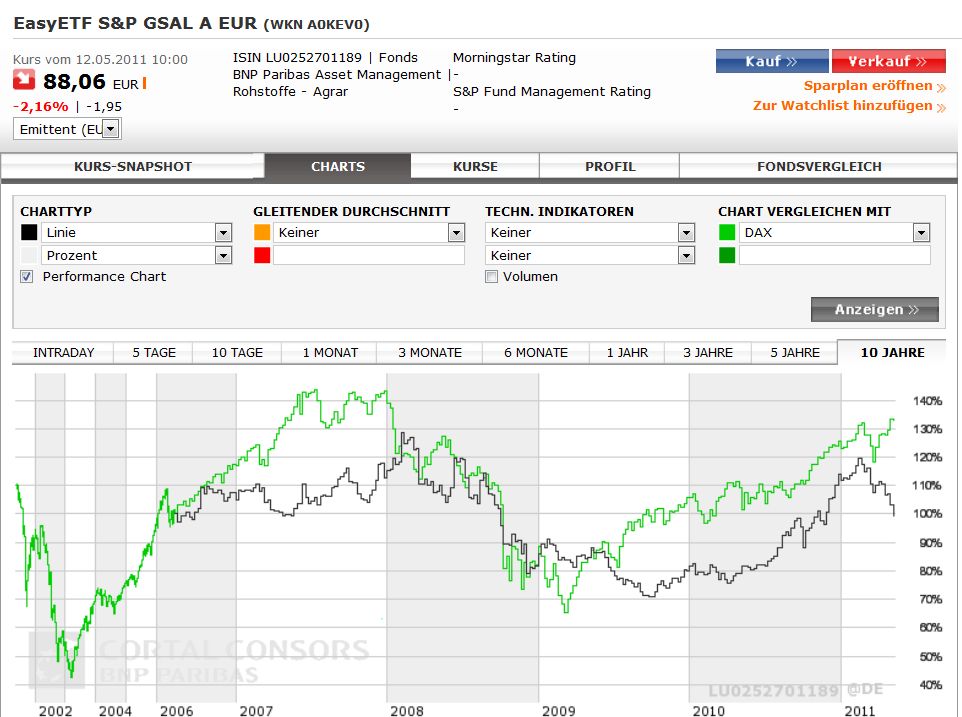The image size is (962, 717).
Task: Click the red price-down arrow icon
Action: coord(24,80)
